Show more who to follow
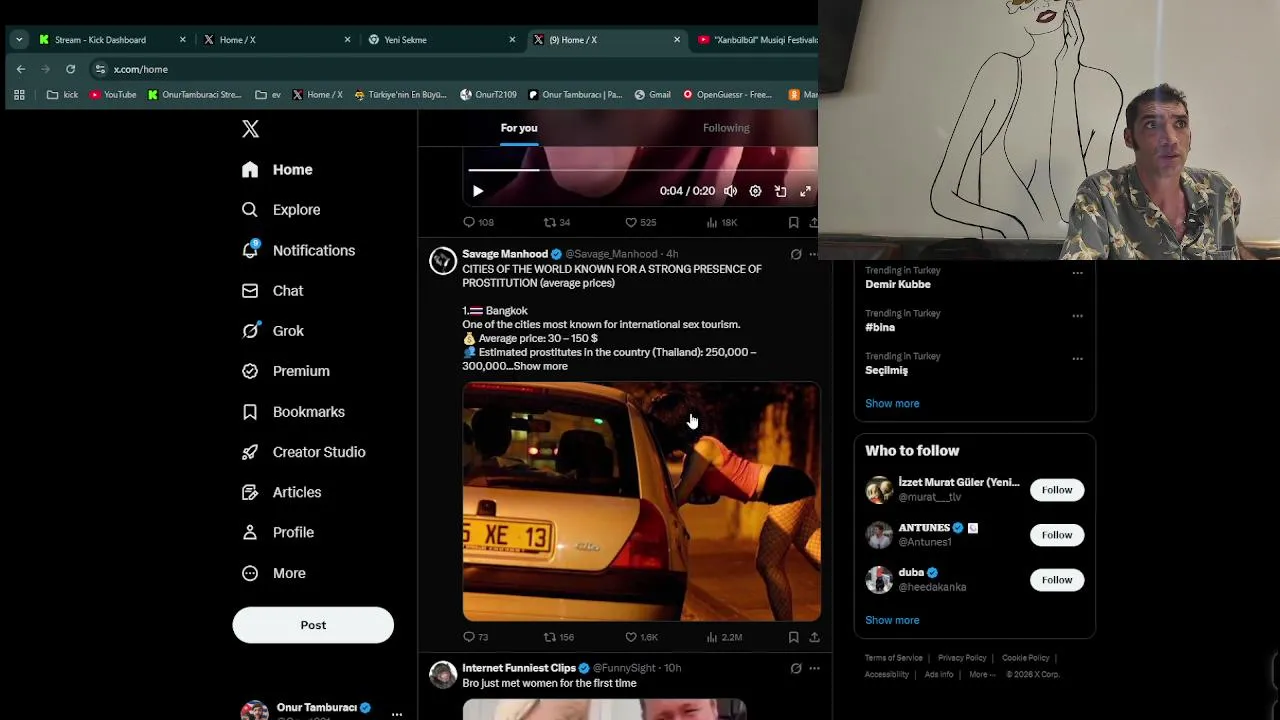 coord(892,620)
